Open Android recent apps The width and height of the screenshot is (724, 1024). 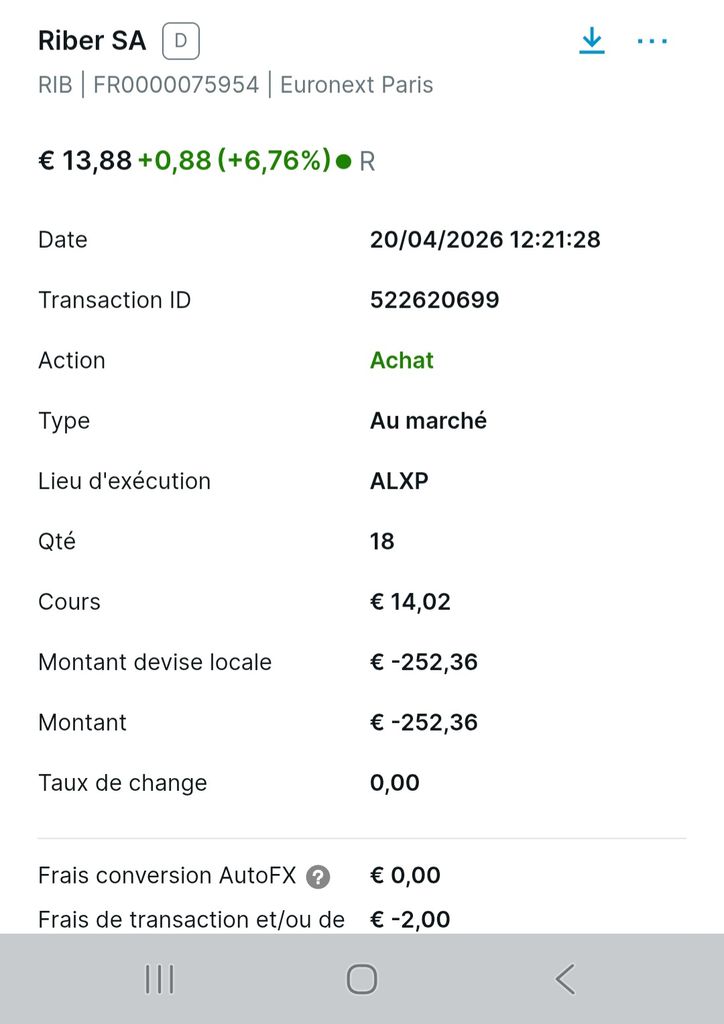tap(160, 979)
